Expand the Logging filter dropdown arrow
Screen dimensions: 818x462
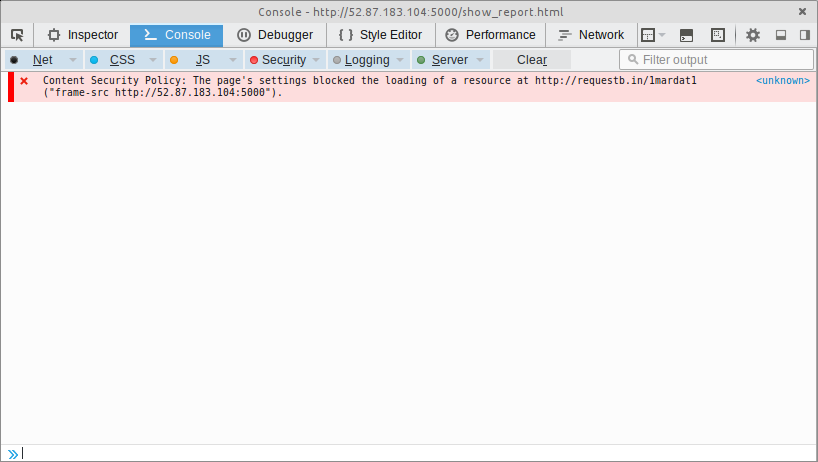[x=400, y=60]
